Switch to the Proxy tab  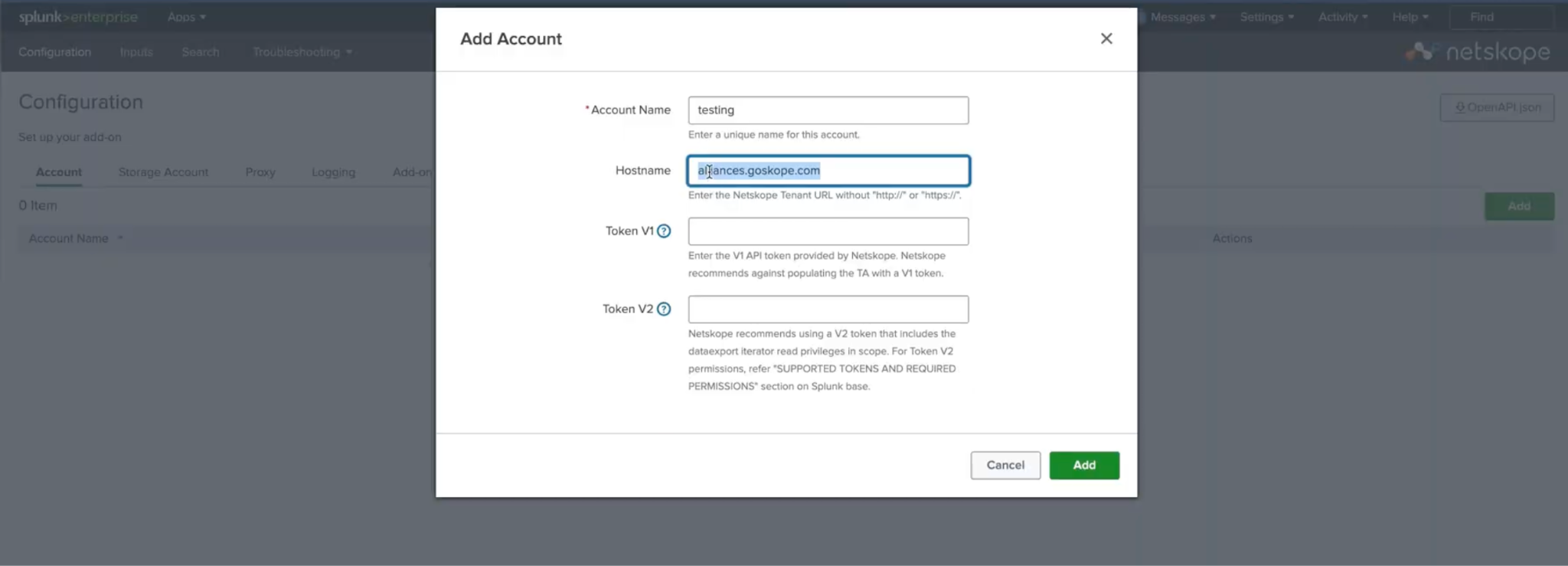click(260, 172)
